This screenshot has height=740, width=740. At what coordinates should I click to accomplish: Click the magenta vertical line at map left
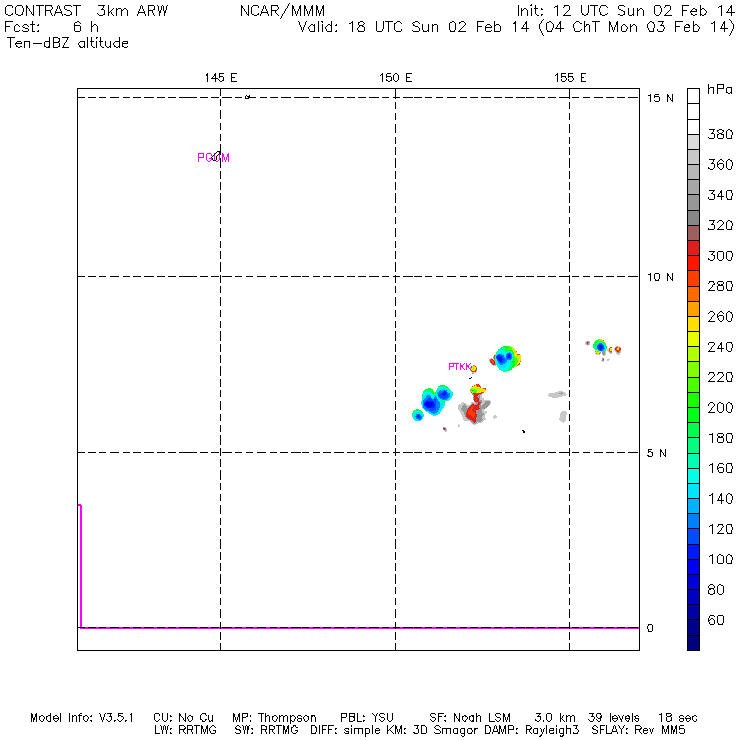tap(81, 566)
